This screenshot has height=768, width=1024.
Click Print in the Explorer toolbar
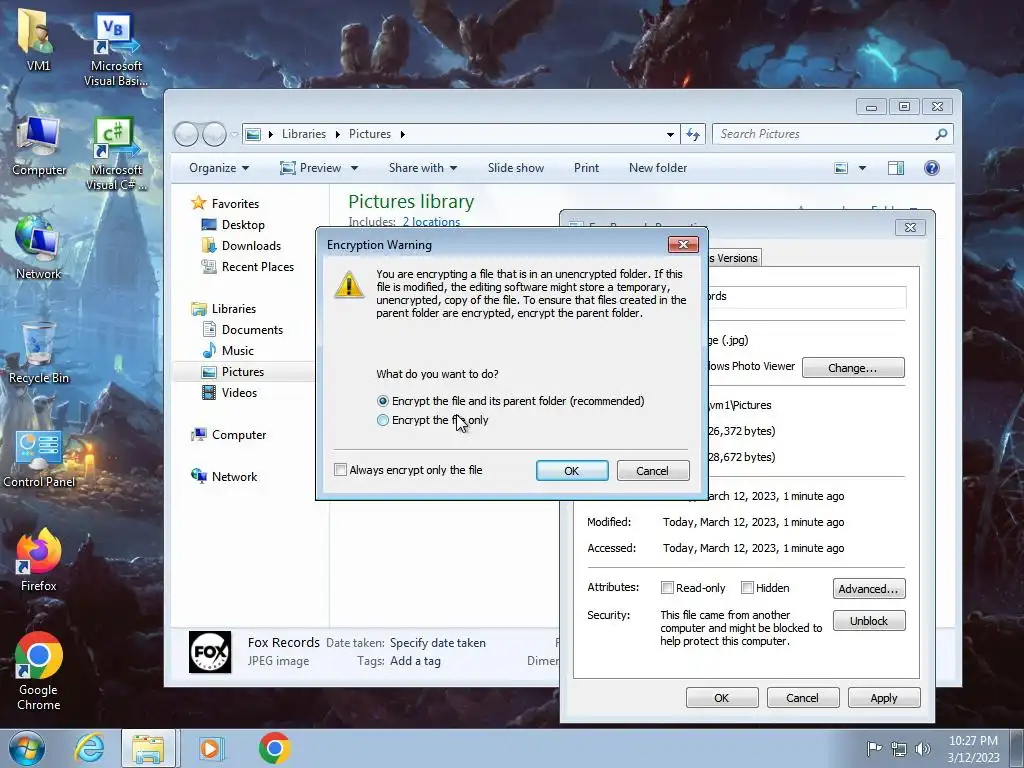pos(586,168)
